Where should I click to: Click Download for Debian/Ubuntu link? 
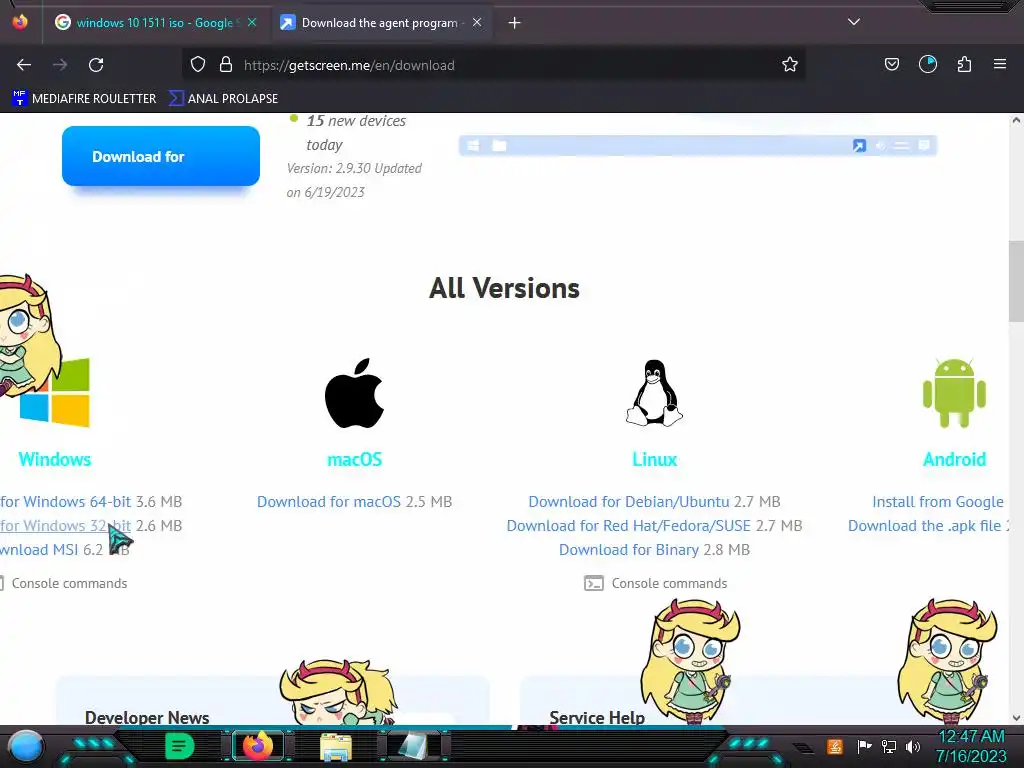(629, 502)
